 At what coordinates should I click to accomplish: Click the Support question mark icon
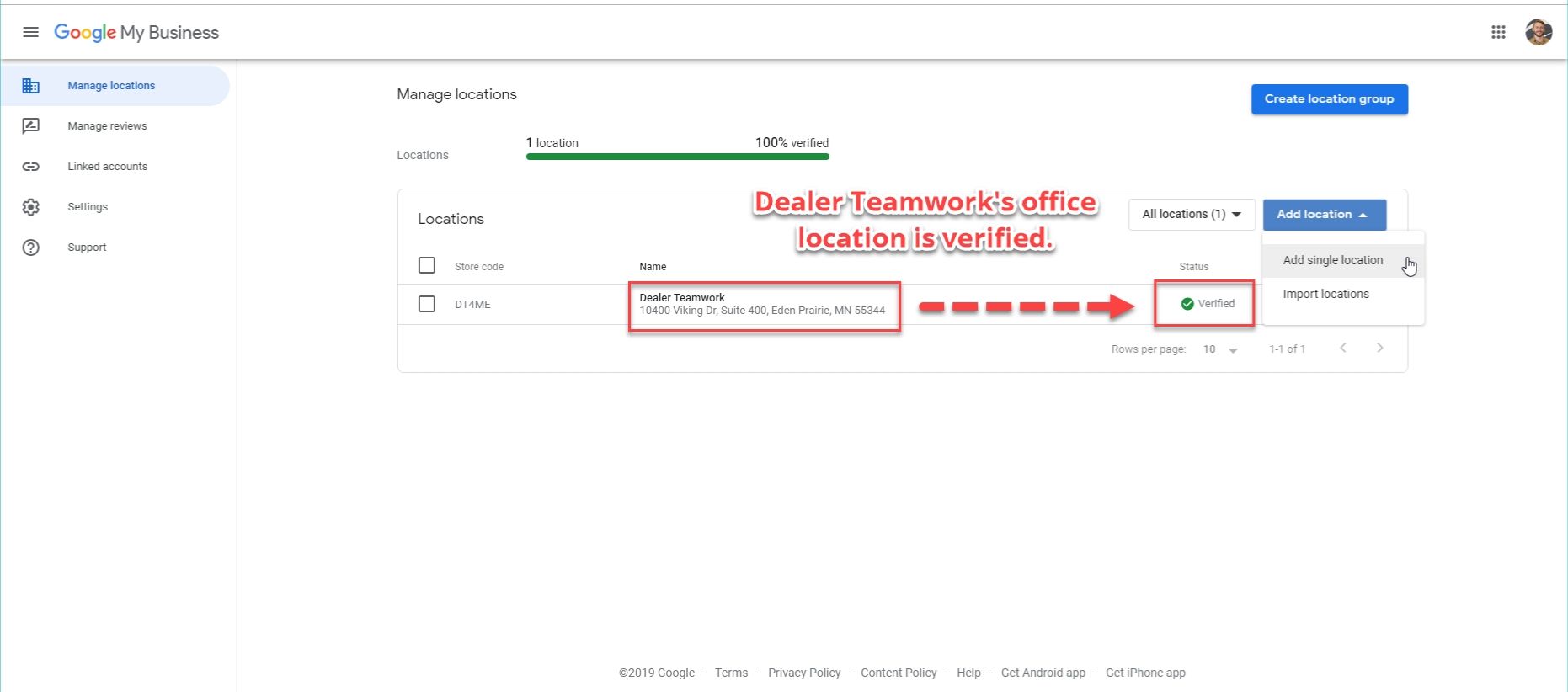pos(30,248)
